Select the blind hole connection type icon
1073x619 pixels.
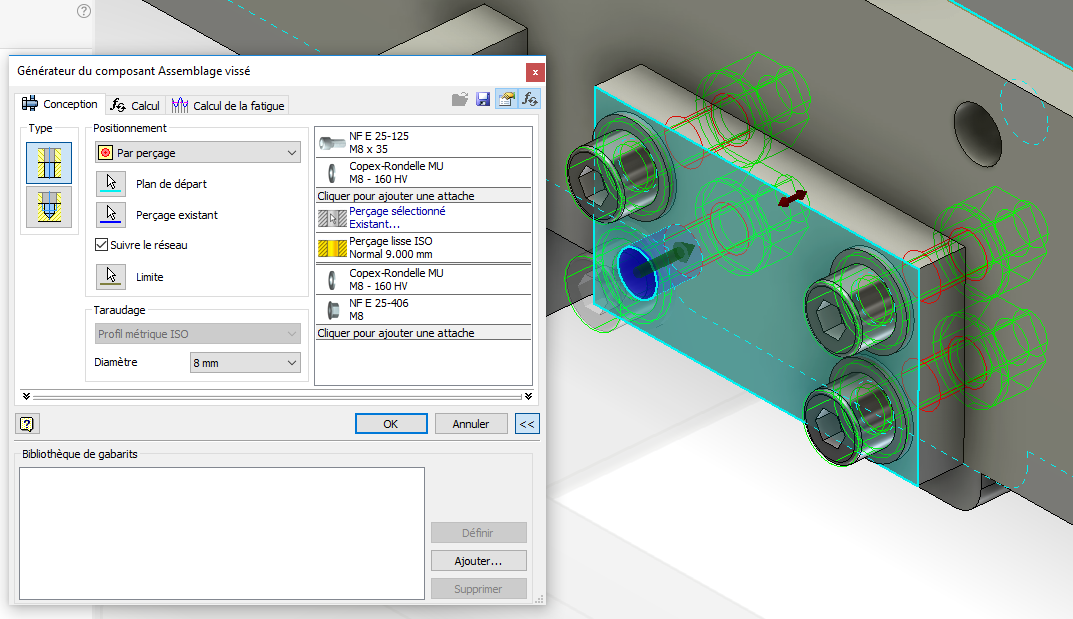(x=47, y=207)
